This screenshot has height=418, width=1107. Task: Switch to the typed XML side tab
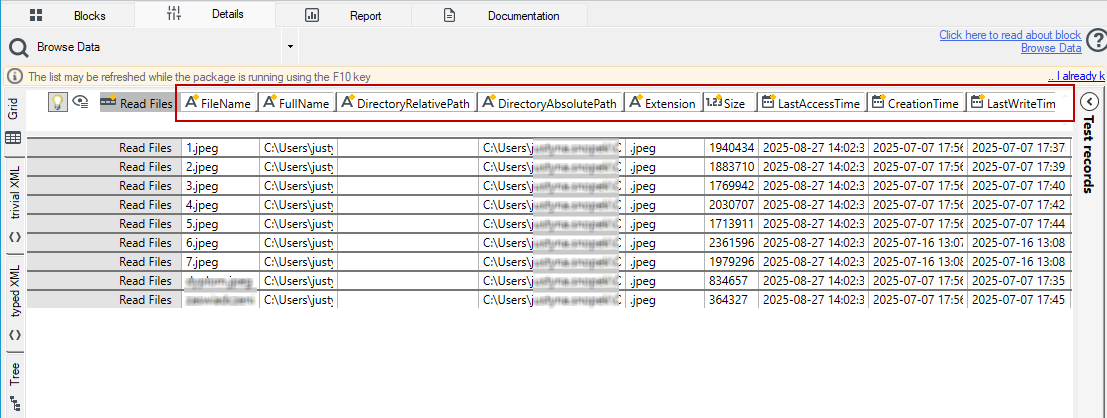coord(14,303)
